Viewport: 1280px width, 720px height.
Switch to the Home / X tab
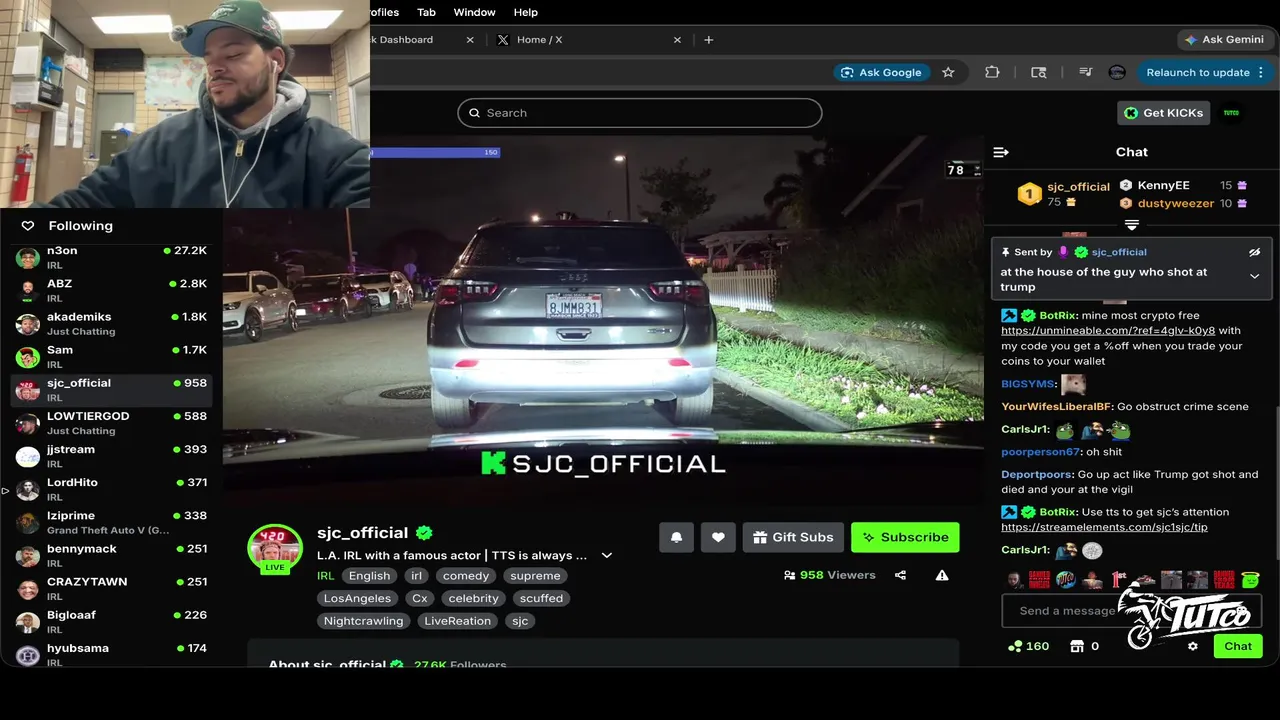588,40
